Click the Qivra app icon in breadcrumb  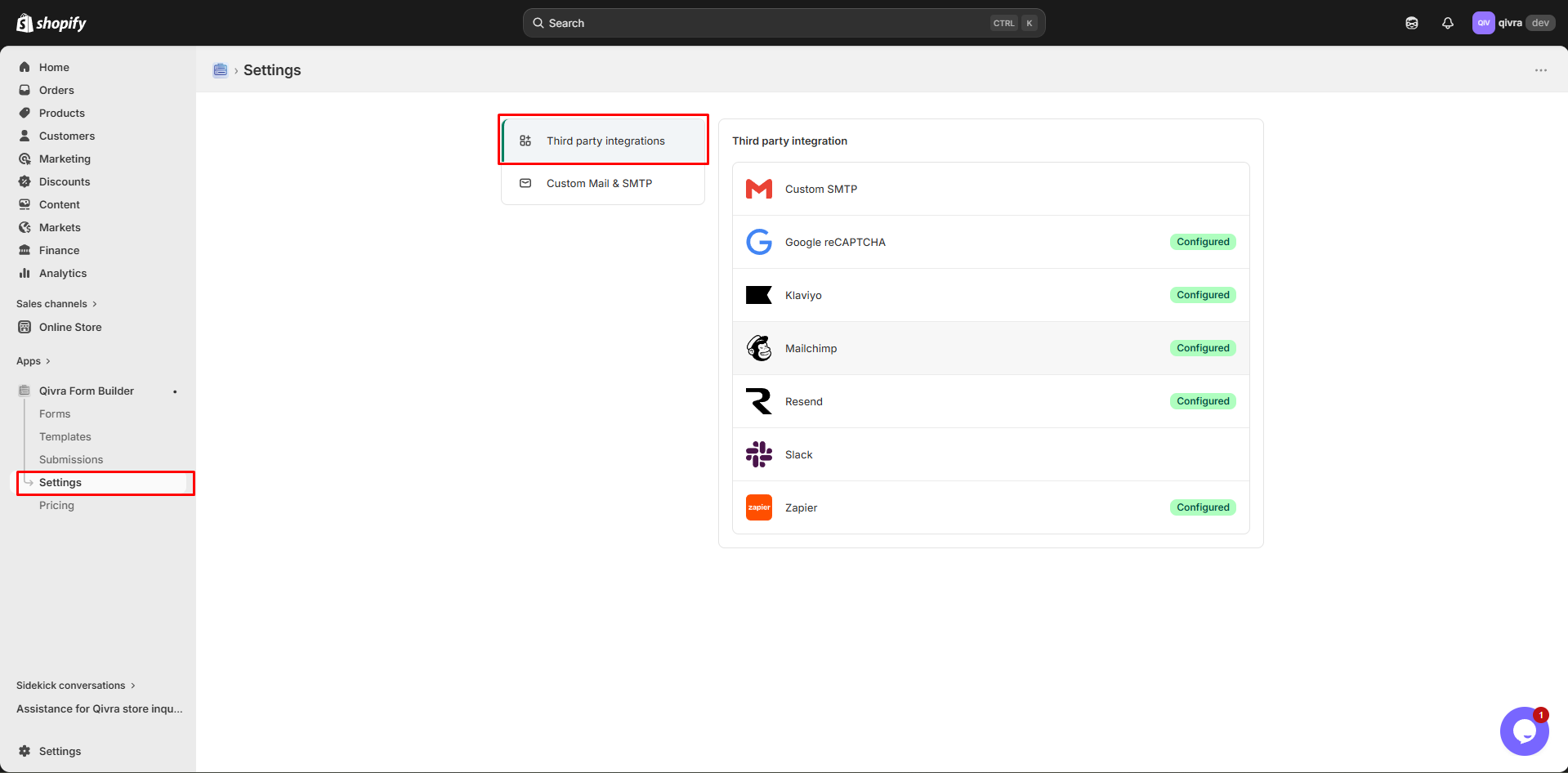click(220, 70)
